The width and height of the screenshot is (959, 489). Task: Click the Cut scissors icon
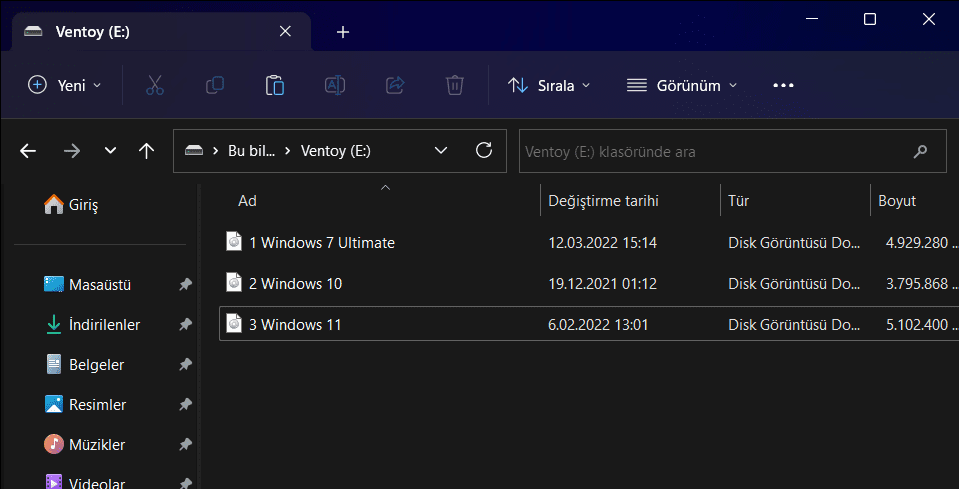(x=154, y=85)
